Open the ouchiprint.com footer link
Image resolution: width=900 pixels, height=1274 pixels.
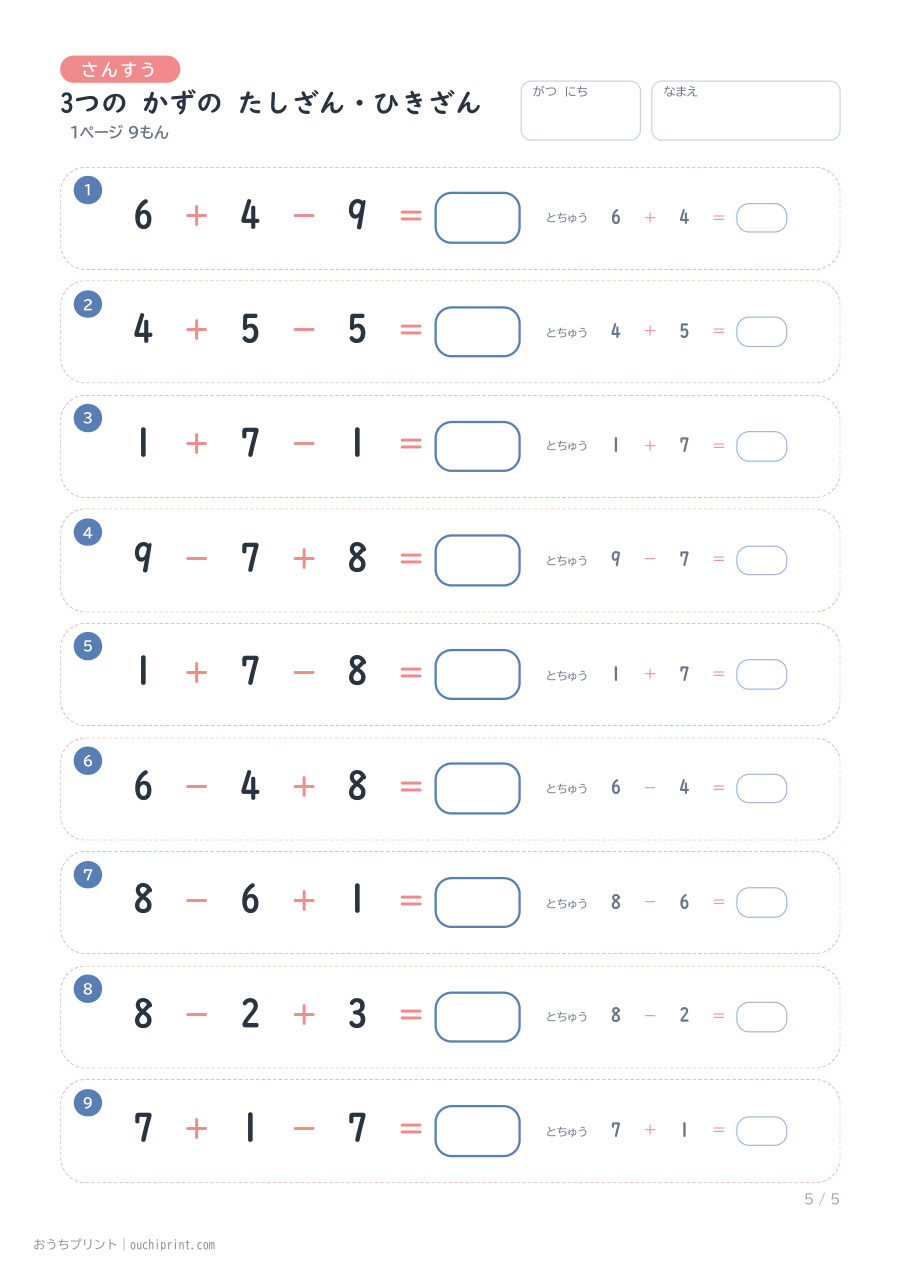point(172,1245)
